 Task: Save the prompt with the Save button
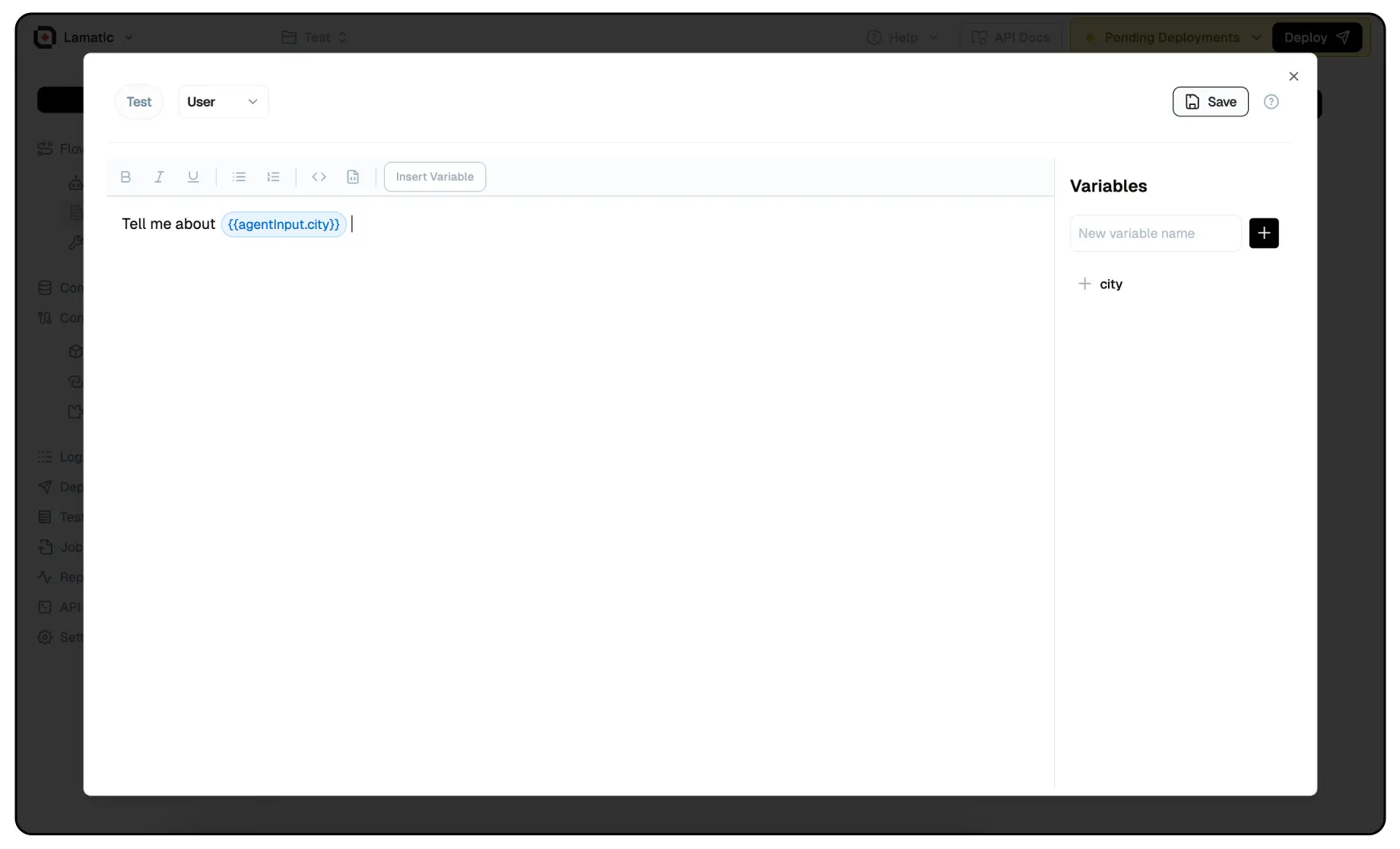pyautogui.click(x=1210, y=102)
